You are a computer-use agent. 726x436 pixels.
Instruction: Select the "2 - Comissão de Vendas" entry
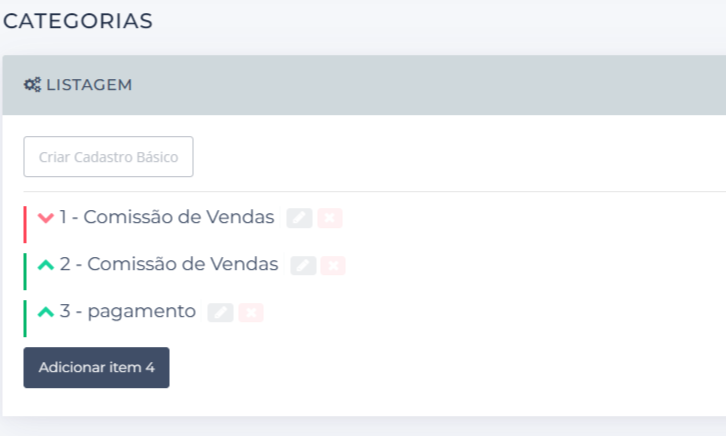(x=168, y=264)
